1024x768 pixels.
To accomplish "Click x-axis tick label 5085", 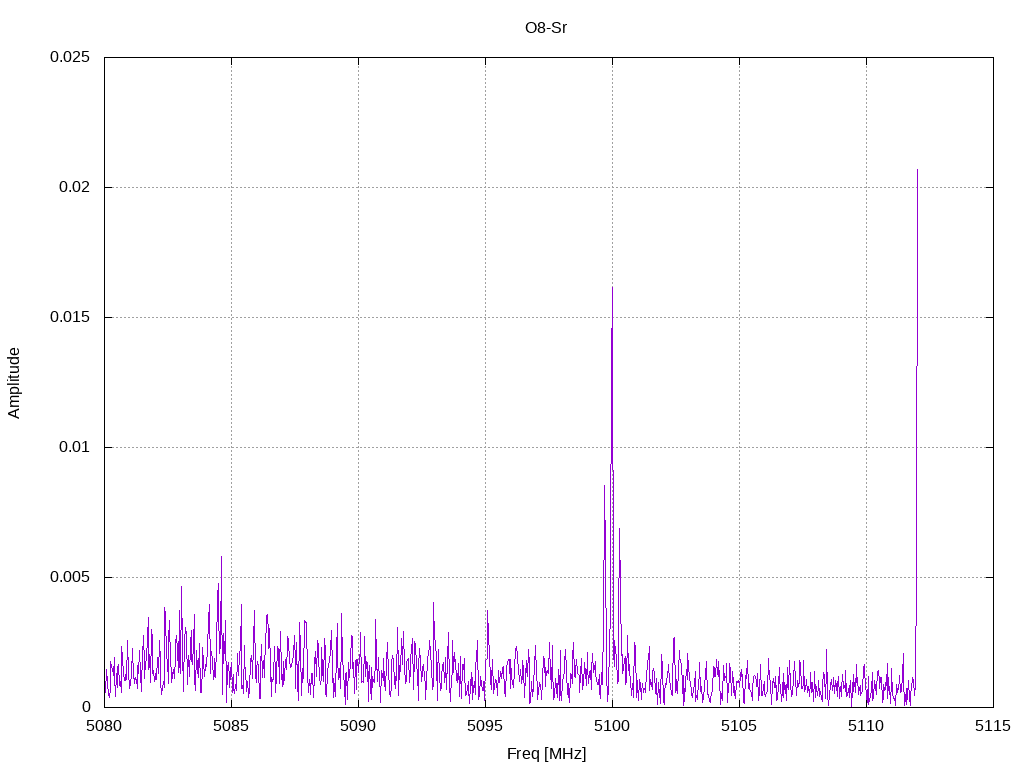I will point(231,726).
